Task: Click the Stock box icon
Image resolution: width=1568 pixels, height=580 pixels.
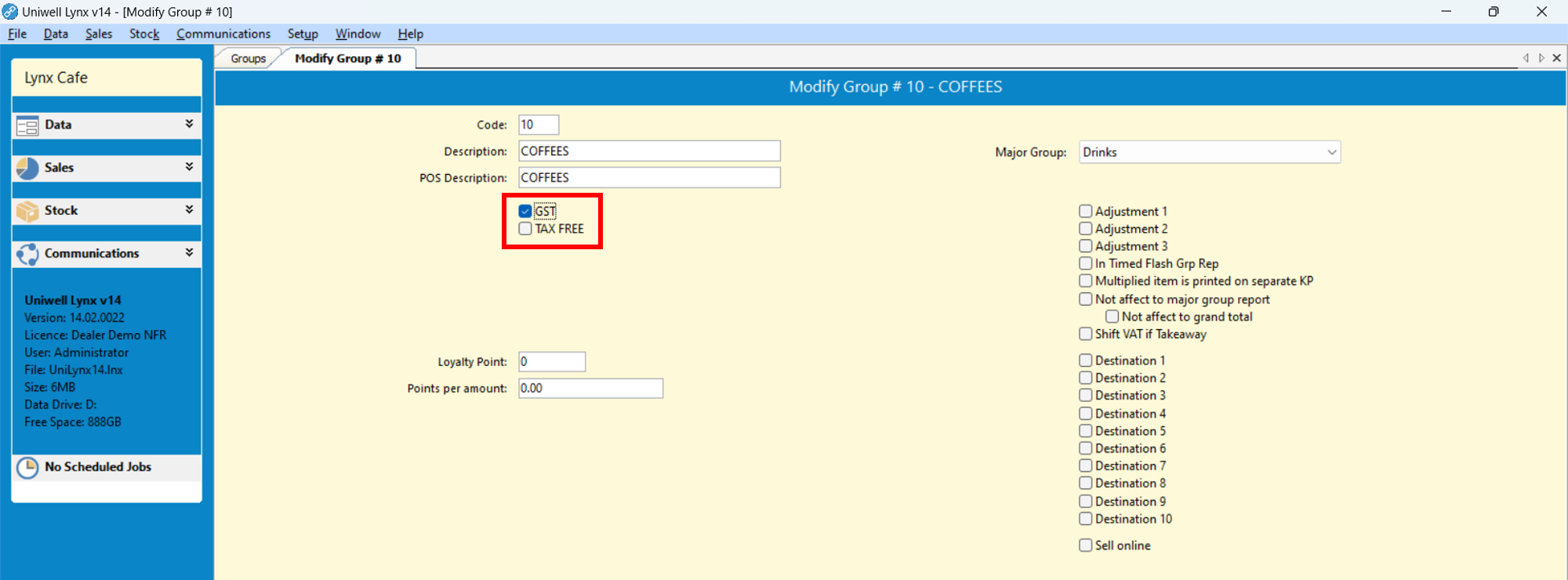Action: [27, 212]
